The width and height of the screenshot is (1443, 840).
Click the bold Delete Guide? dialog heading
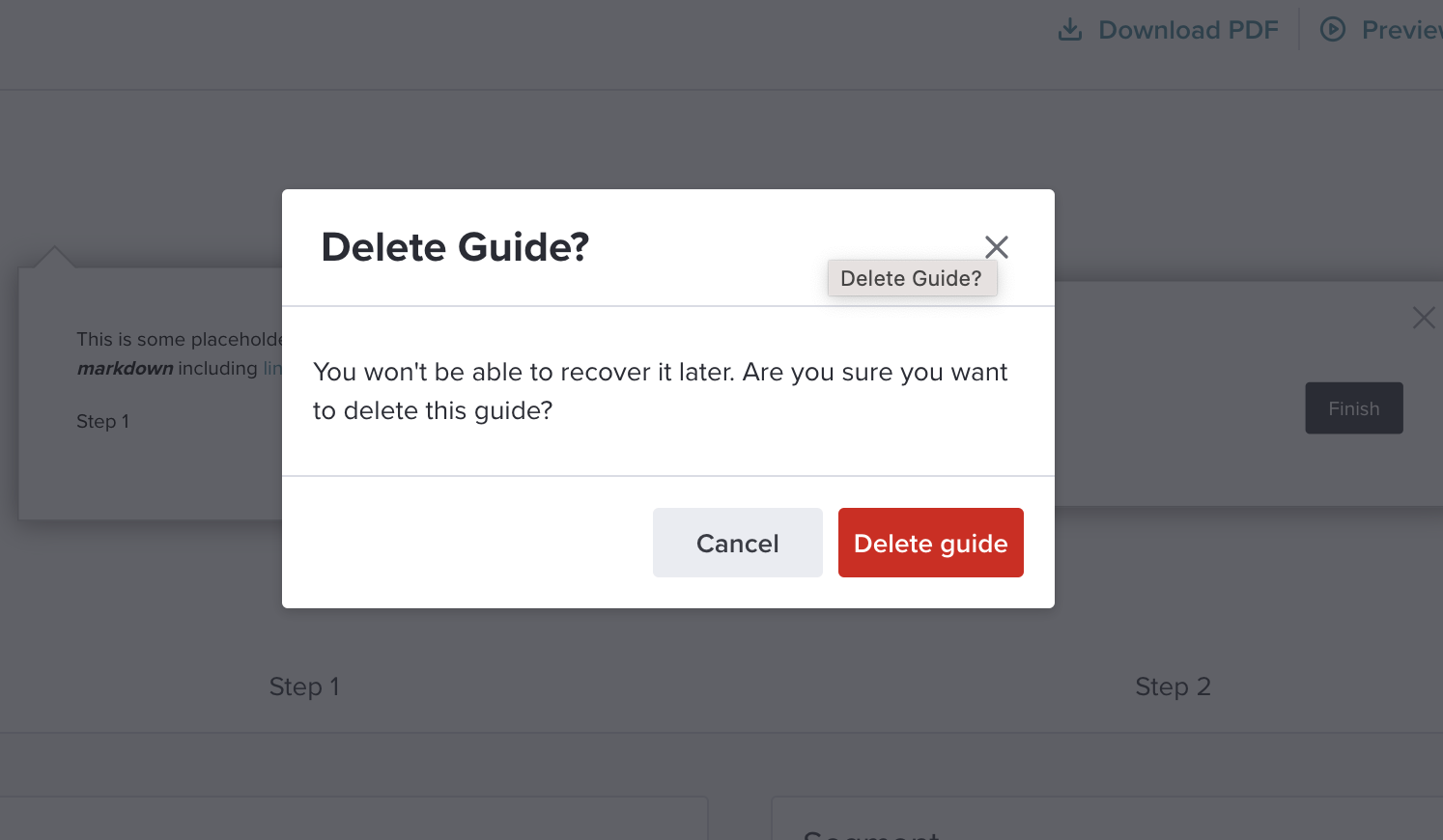455,247
